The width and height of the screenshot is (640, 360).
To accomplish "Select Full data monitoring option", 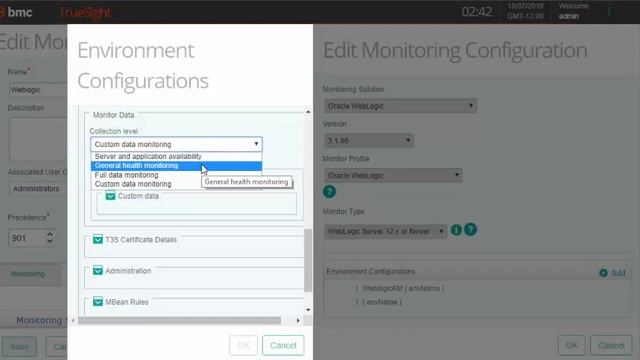I will point(176,175).
